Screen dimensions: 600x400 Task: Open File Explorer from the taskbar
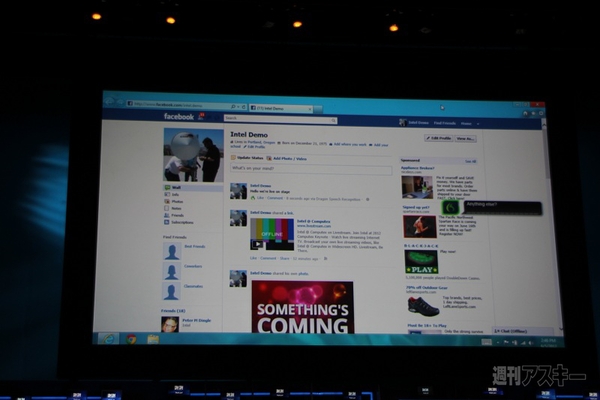(153, 339)
